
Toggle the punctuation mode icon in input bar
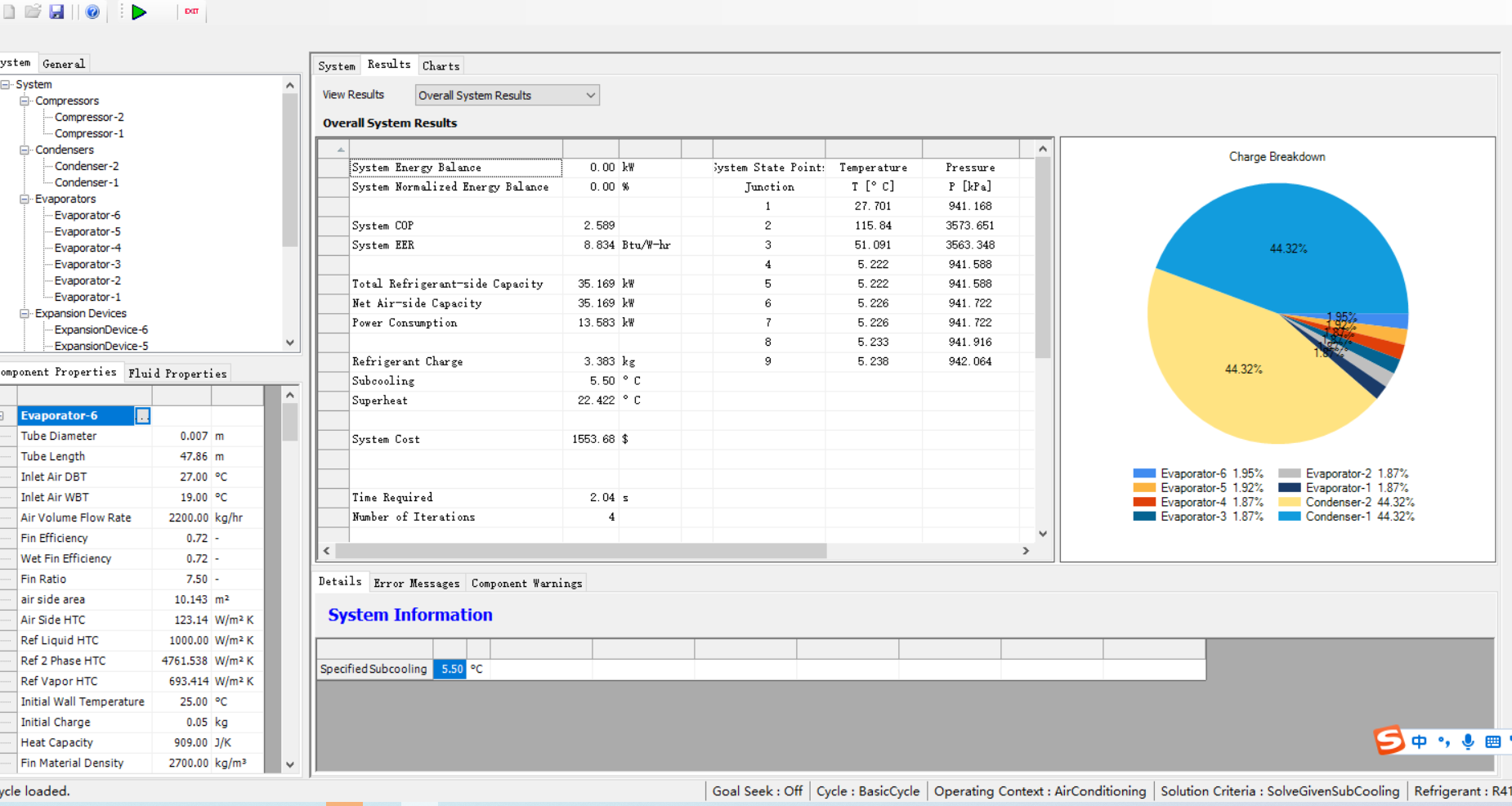pos(1443,741)
